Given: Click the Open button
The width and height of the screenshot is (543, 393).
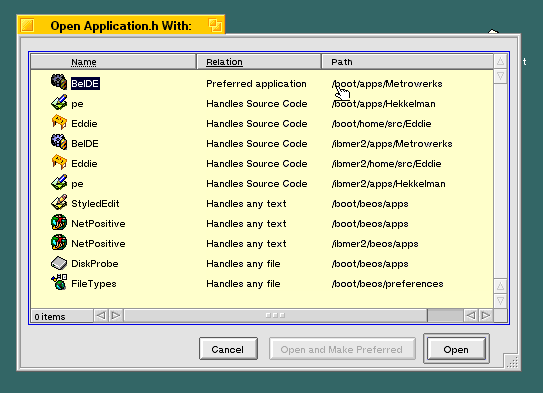Looking at the screenshot, I should coord(456,349).
